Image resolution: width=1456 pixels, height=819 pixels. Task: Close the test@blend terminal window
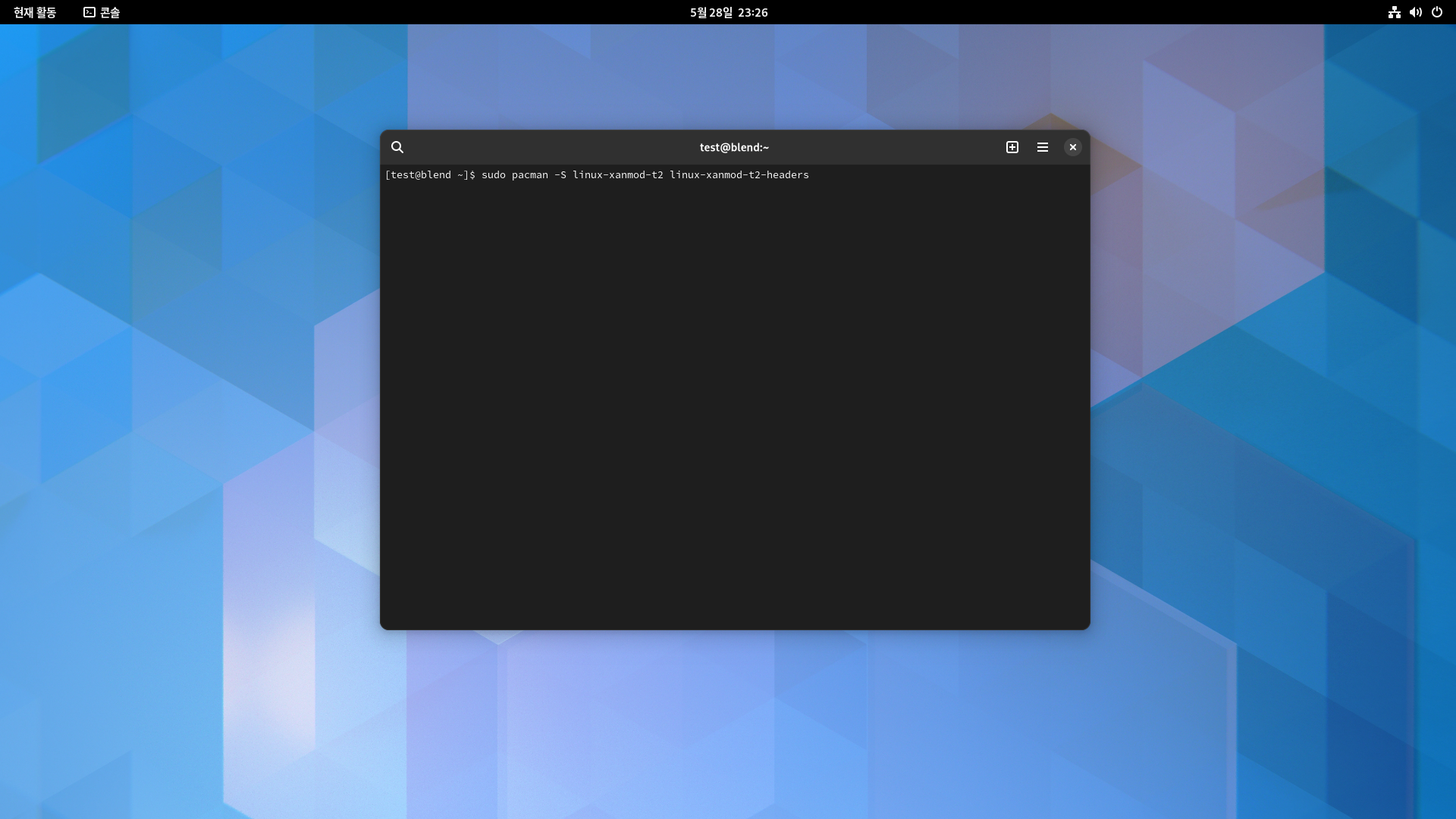point(1072,147)
